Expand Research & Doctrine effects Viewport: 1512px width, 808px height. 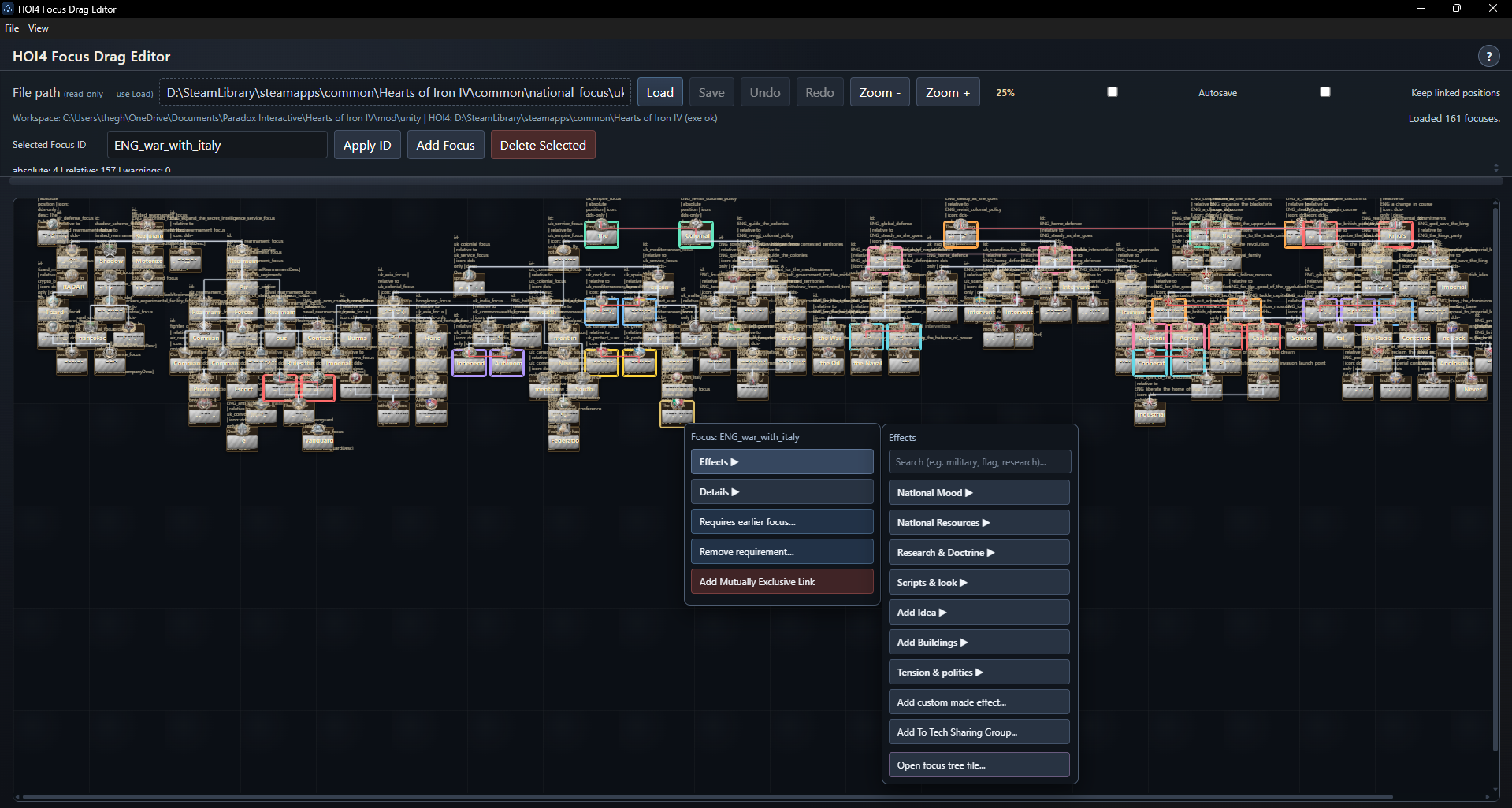[x=979, y=552]
